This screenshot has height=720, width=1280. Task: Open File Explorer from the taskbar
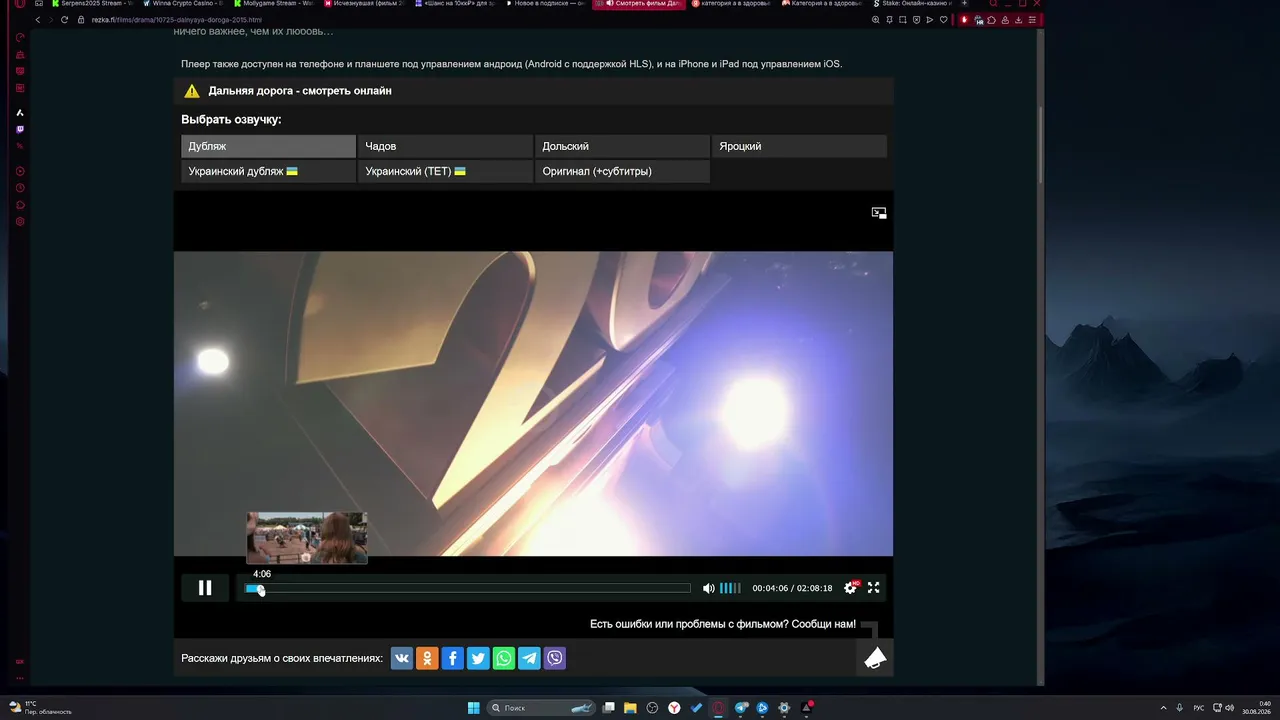tap(630, 708)
